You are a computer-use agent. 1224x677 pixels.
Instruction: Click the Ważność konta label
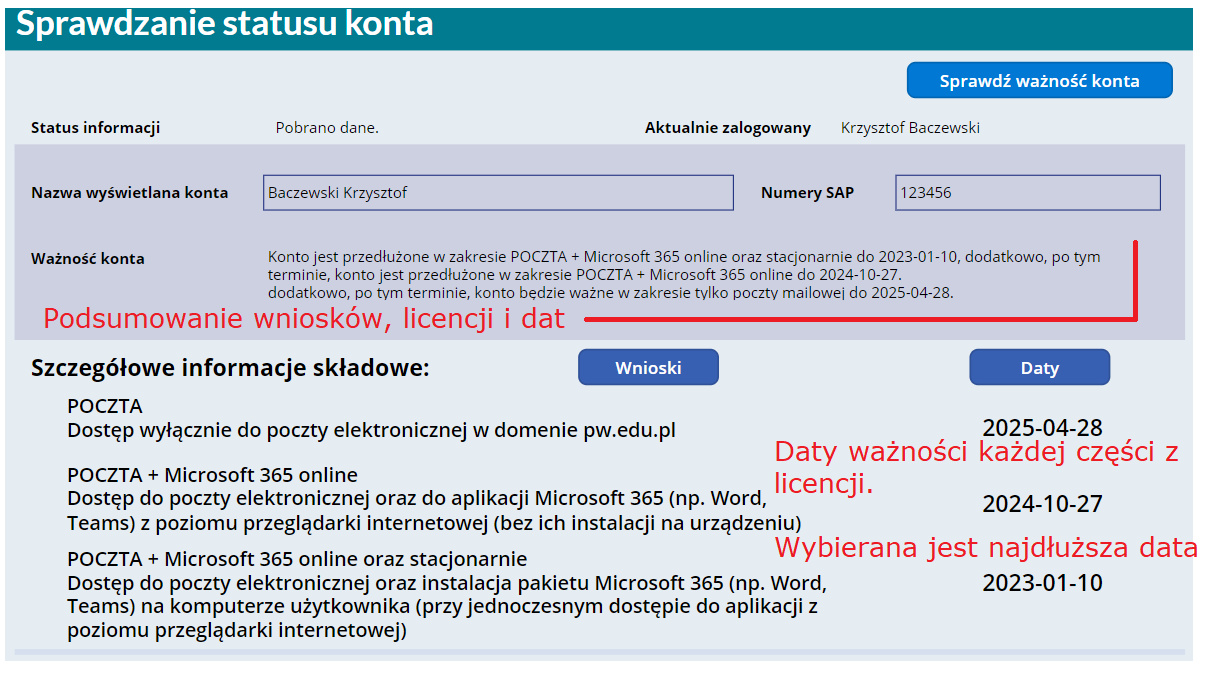pyautogui.click(x=88, y=258)
